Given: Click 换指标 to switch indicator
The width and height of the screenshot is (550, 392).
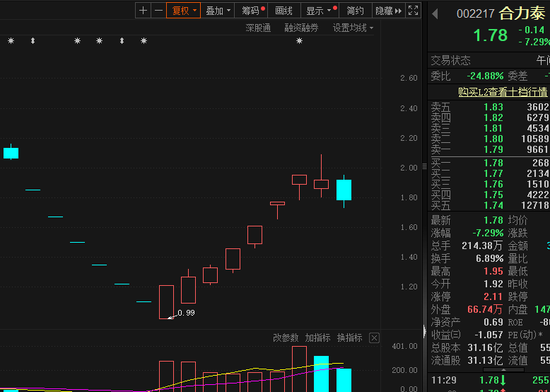Looking at the screenshot, I should 349,338.
